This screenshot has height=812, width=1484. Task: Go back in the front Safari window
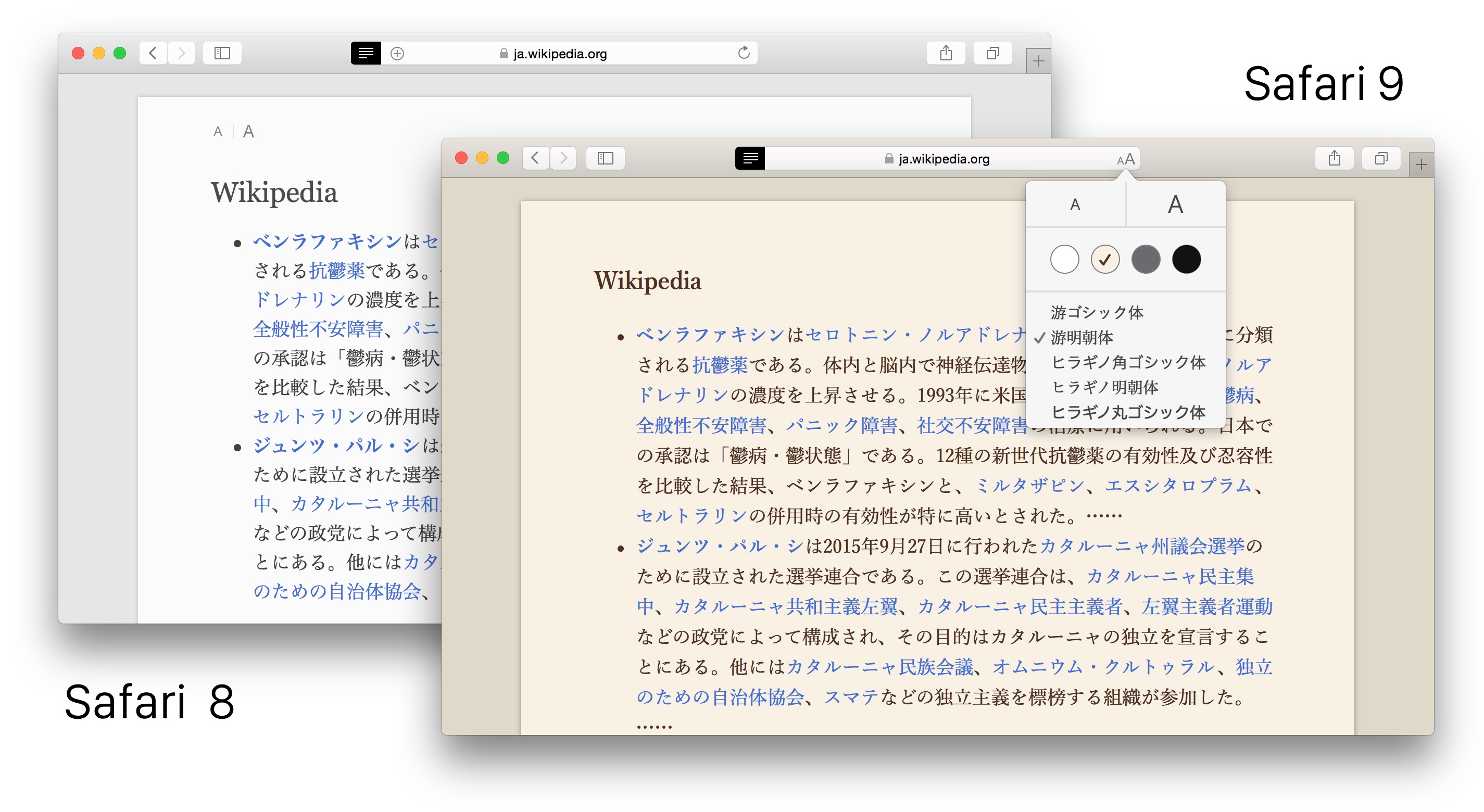tap(535, 158)
